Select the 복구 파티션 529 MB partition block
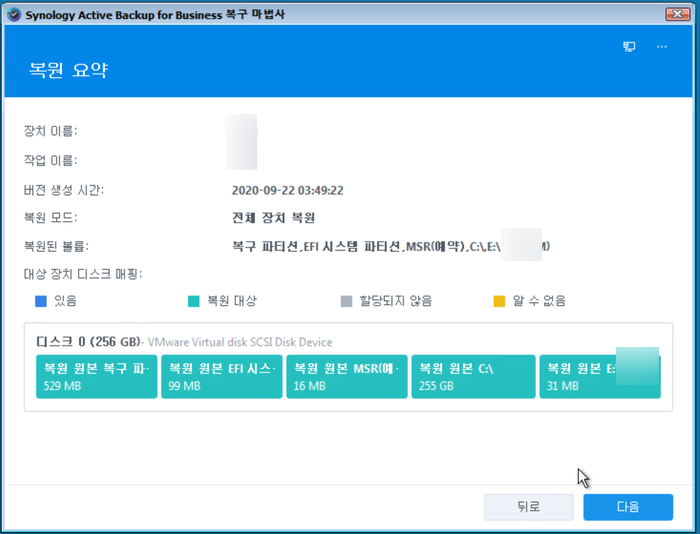Screen dimensions: 700x534 click(x=96, y=376)
